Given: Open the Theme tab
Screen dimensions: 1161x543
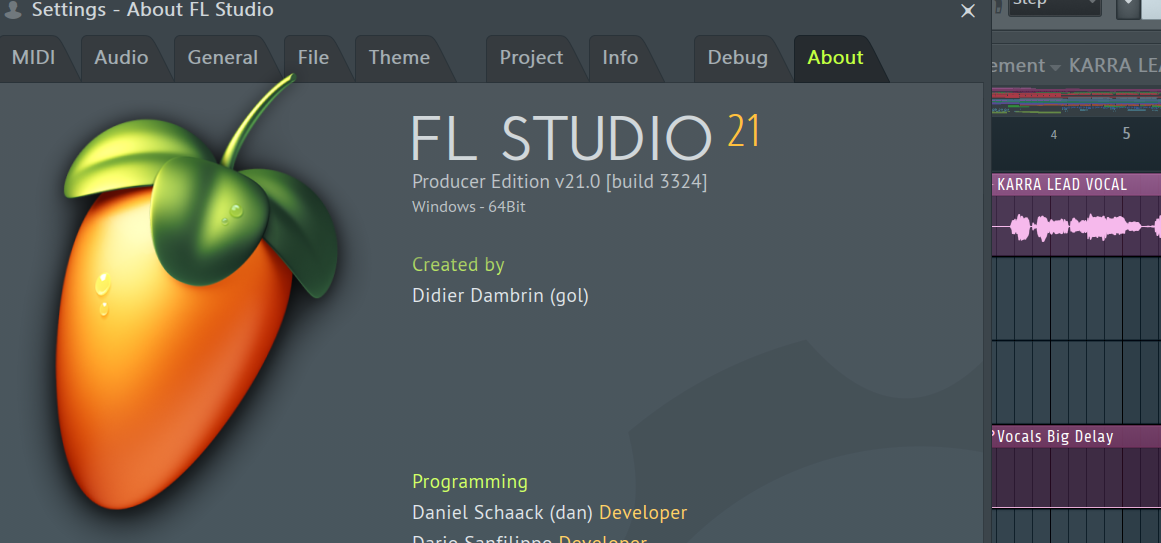Looking at the screenshot, I should (x=399, y=58).
